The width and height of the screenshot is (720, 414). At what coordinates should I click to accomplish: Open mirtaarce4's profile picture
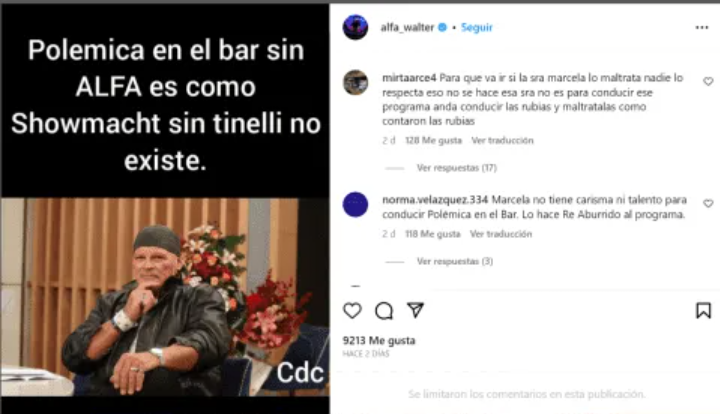click(355, 83)
